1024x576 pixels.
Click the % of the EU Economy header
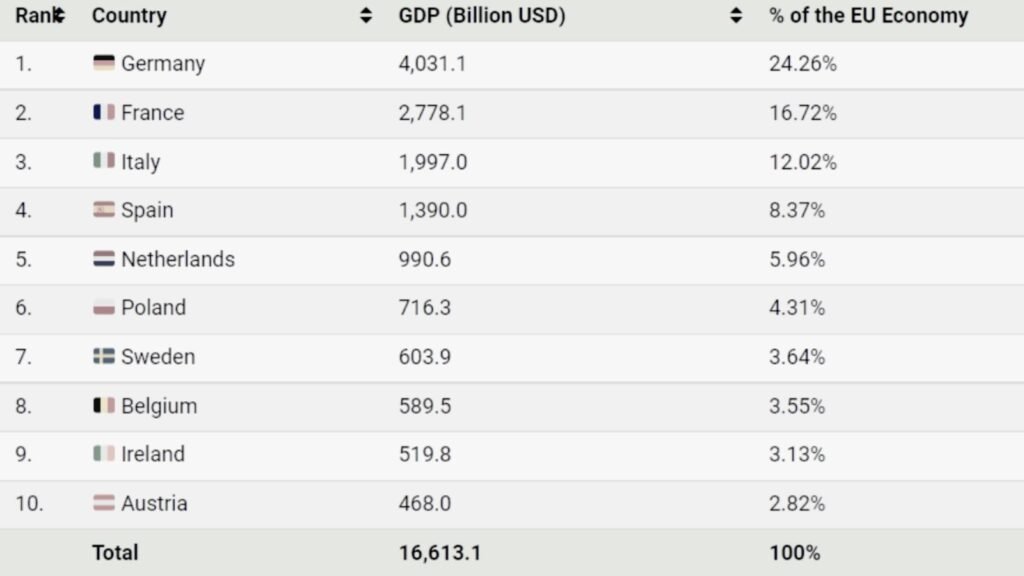[868, 16]
